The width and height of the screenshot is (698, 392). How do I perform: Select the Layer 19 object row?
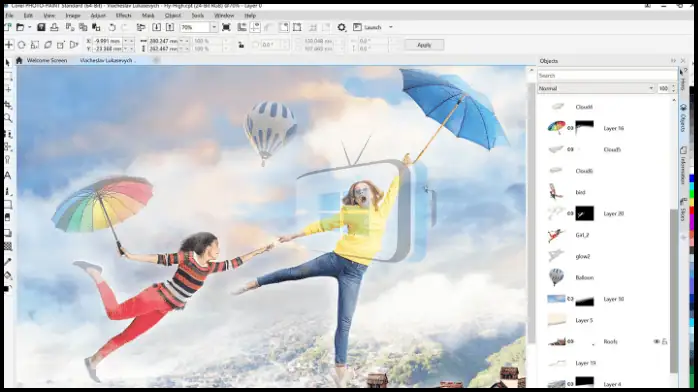[x=605, y=363]
